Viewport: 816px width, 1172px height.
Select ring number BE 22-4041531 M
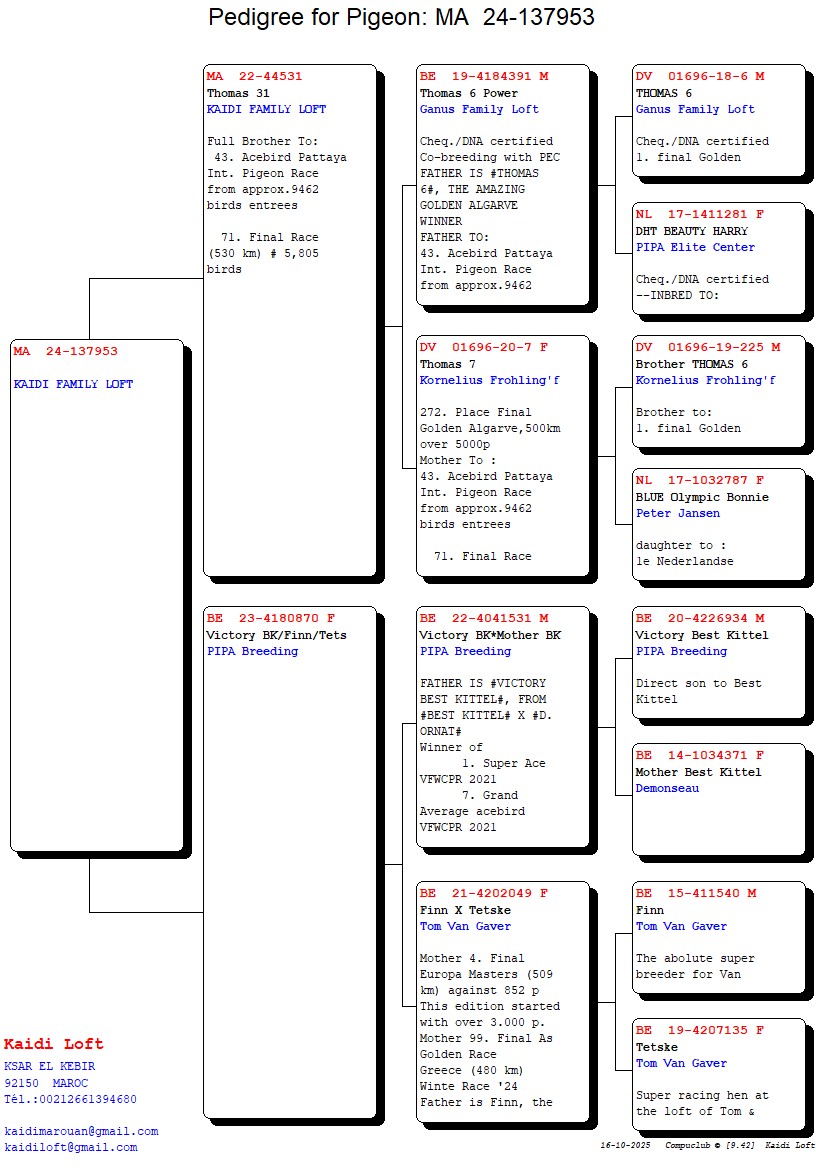[x=484, y=618]
